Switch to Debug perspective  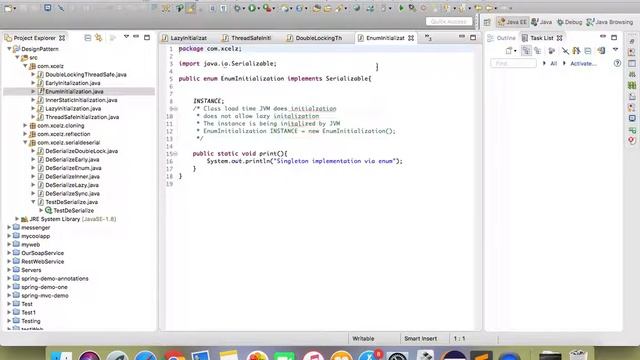[569, 22]
